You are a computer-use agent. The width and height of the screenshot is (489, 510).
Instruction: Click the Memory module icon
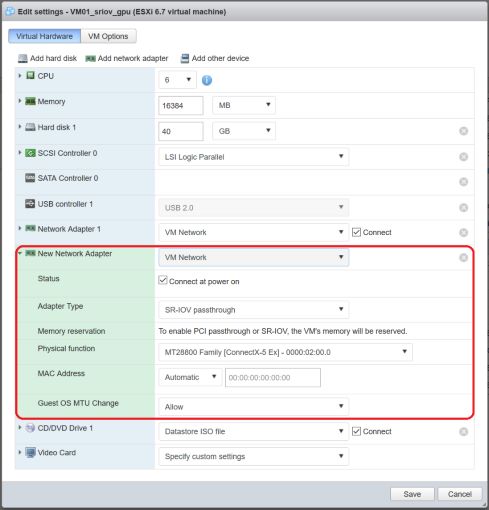click(x=30, y=101)
